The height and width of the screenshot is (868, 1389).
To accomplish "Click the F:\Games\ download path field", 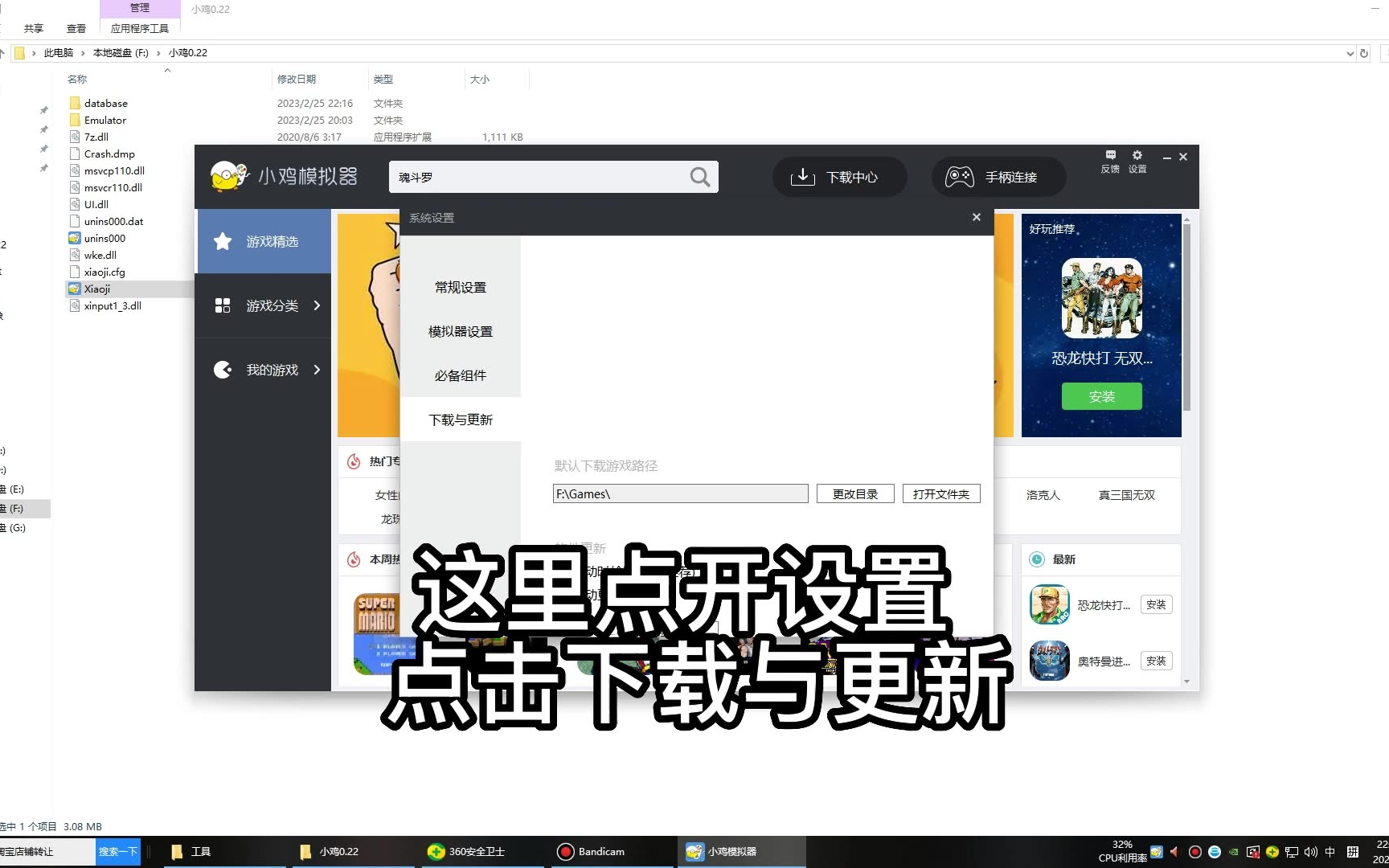I will click(x=679, y=493).
